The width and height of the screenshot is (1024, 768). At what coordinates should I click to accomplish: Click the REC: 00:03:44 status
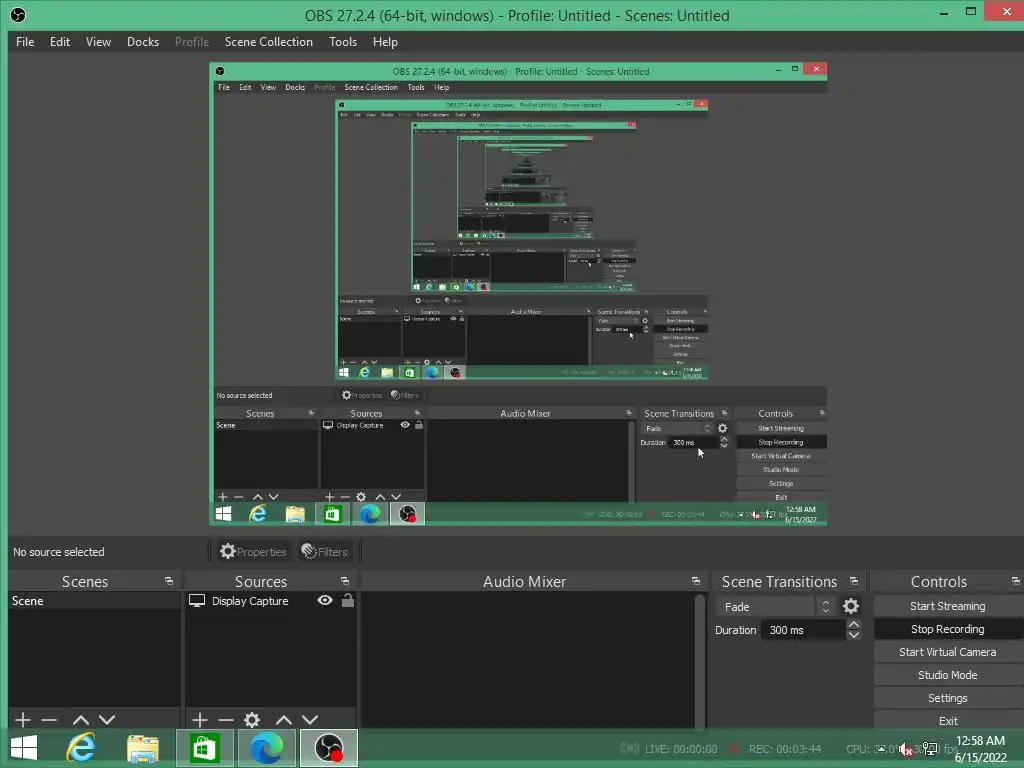[x=784, y=749]
